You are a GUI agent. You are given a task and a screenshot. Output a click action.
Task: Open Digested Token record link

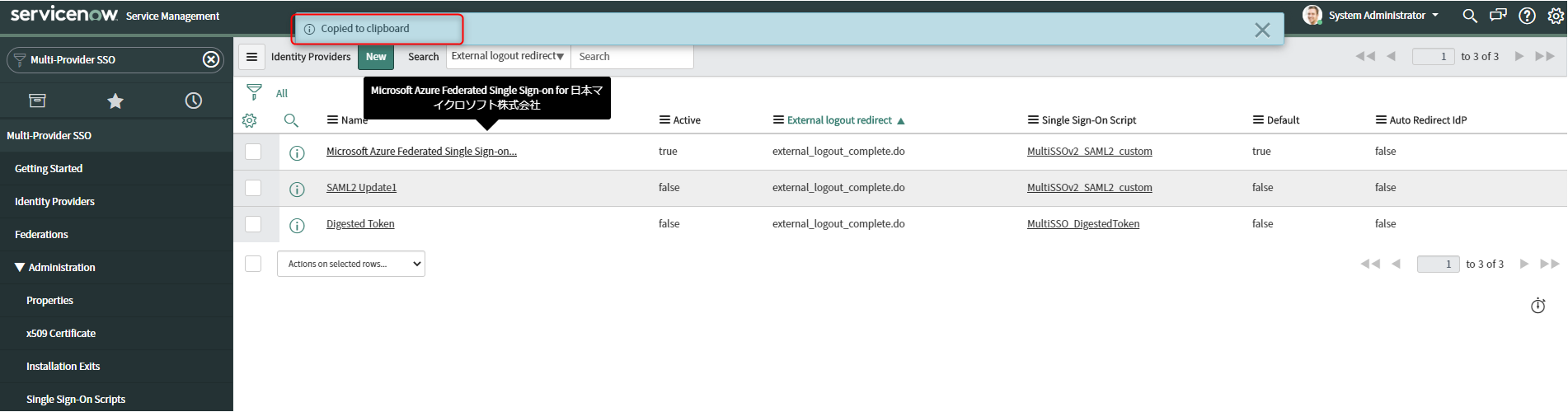(360, 224)
